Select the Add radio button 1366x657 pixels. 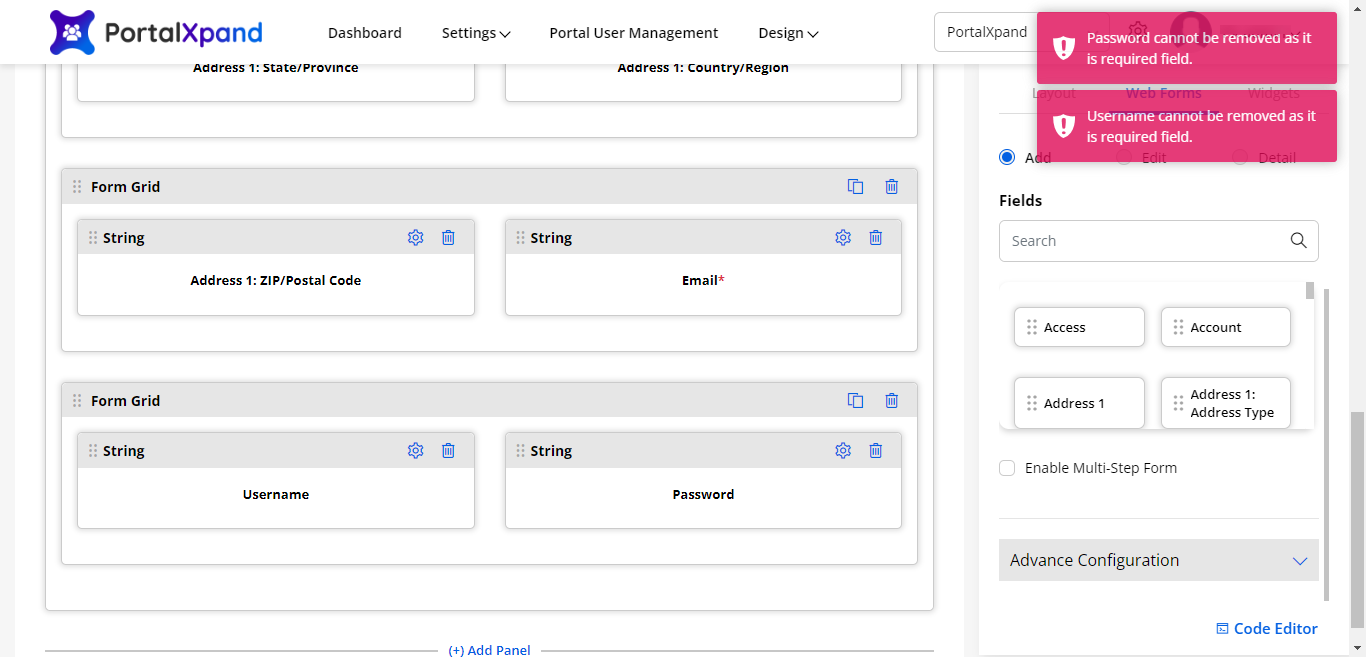[x=1007, y=157]
